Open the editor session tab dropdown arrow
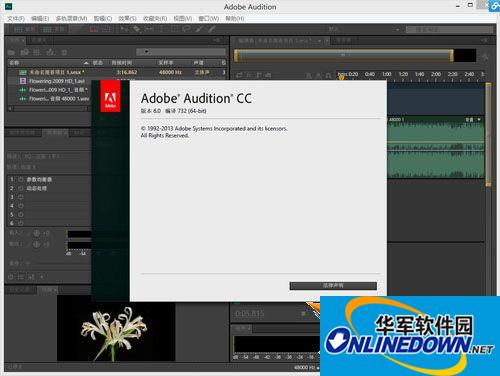This screenshot has height=376, width=500. [320, 41]
